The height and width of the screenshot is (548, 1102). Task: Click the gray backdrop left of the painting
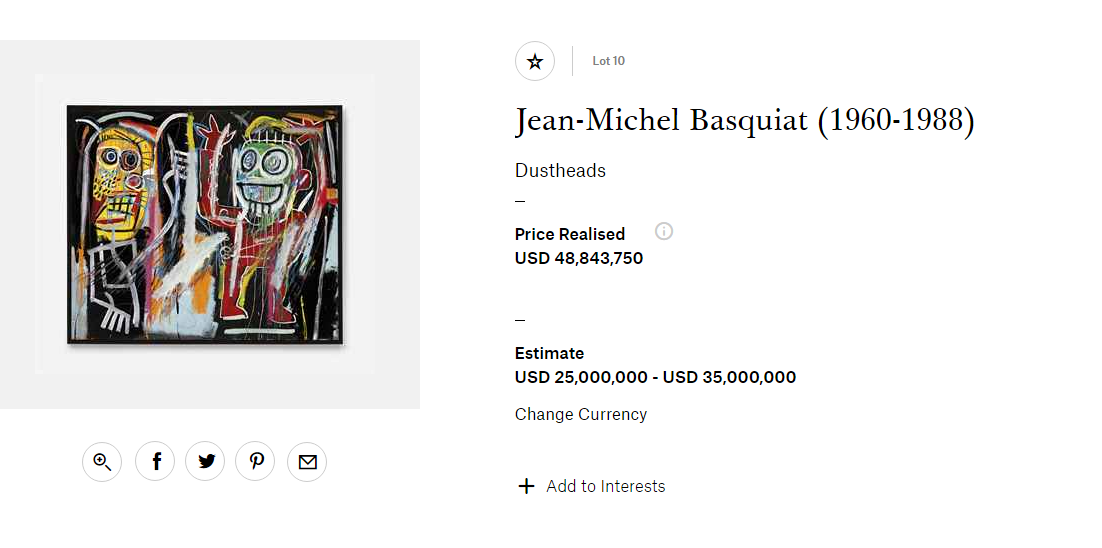[x=17, y=224]
